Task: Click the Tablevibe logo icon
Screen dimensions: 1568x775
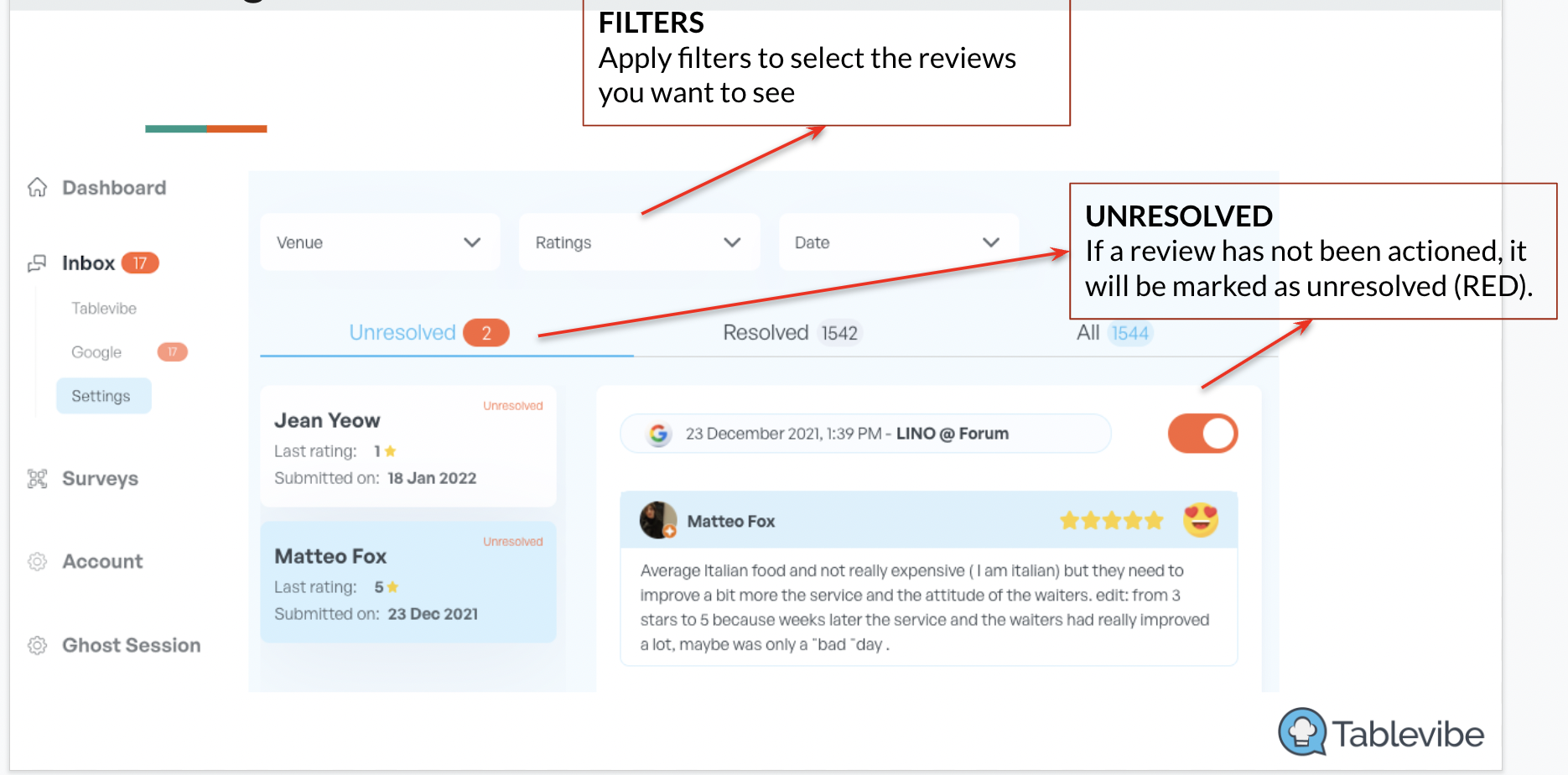Action: 1302,731
